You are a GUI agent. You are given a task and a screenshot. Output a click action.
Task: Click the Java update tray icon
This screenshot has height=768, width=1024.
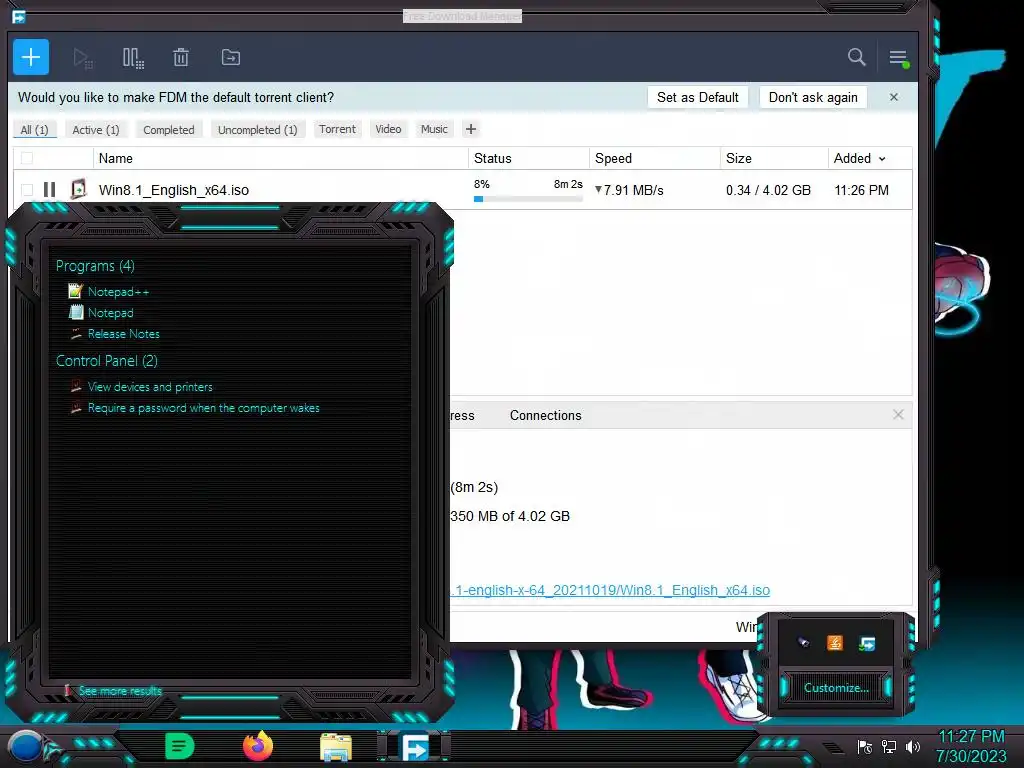click(x=835, y=643)
